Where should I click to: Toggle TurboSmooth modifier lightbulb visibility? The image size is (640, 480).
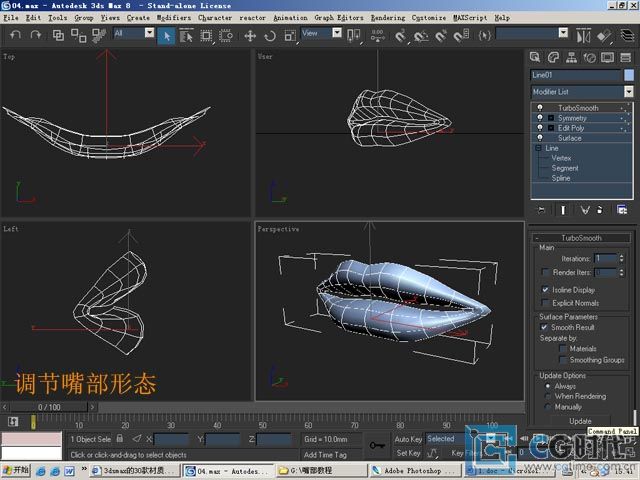(540, 108)
